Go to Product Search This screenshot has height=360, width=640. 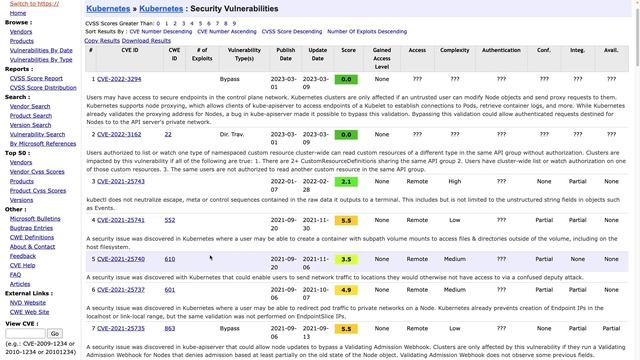(x=31, y=116)
